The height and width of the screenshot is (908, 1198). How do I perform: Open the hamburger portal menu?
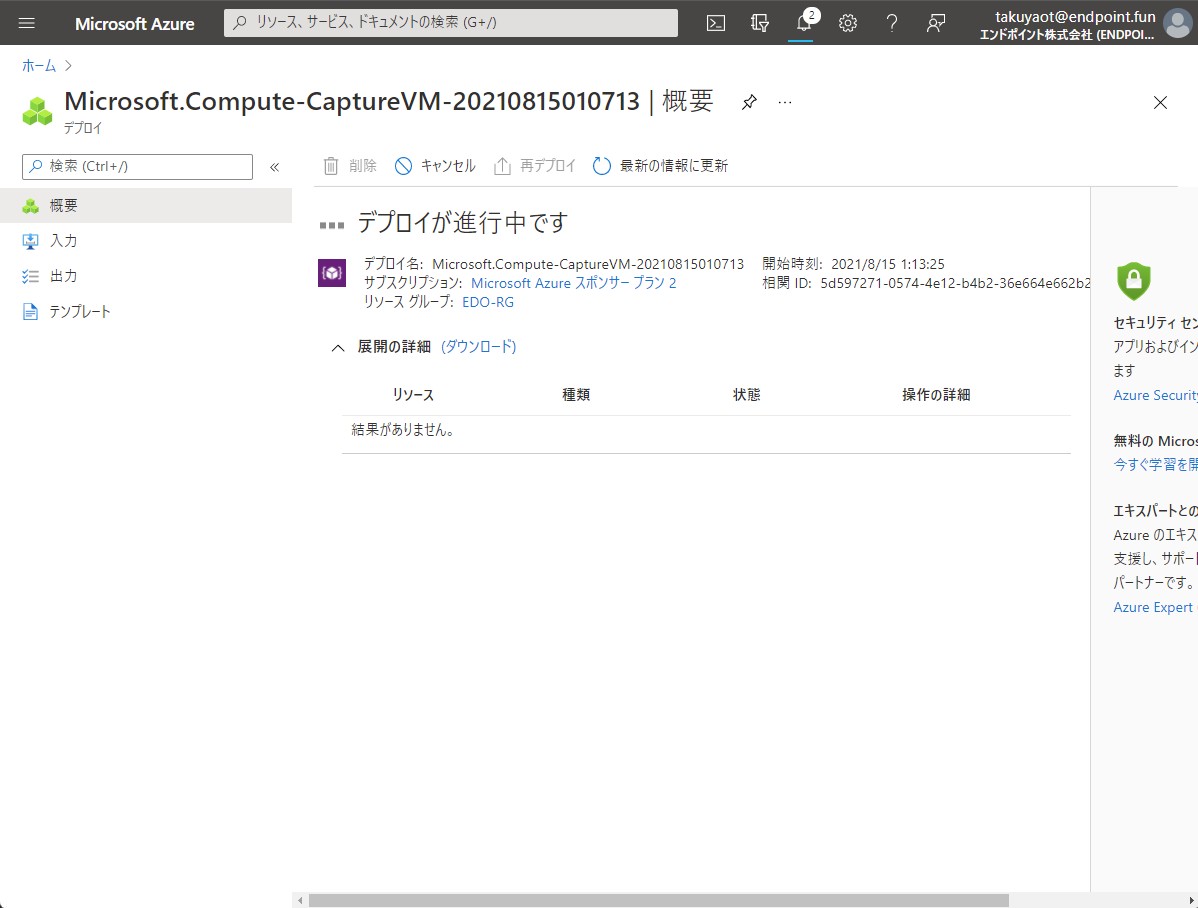[x=27, y=23]
